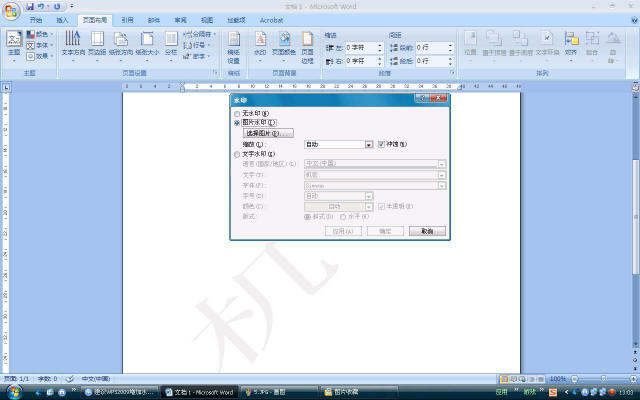Open Page Color (页面颜色) menu
Viewport: 640px width, 400px height.
tap(284, 46)
